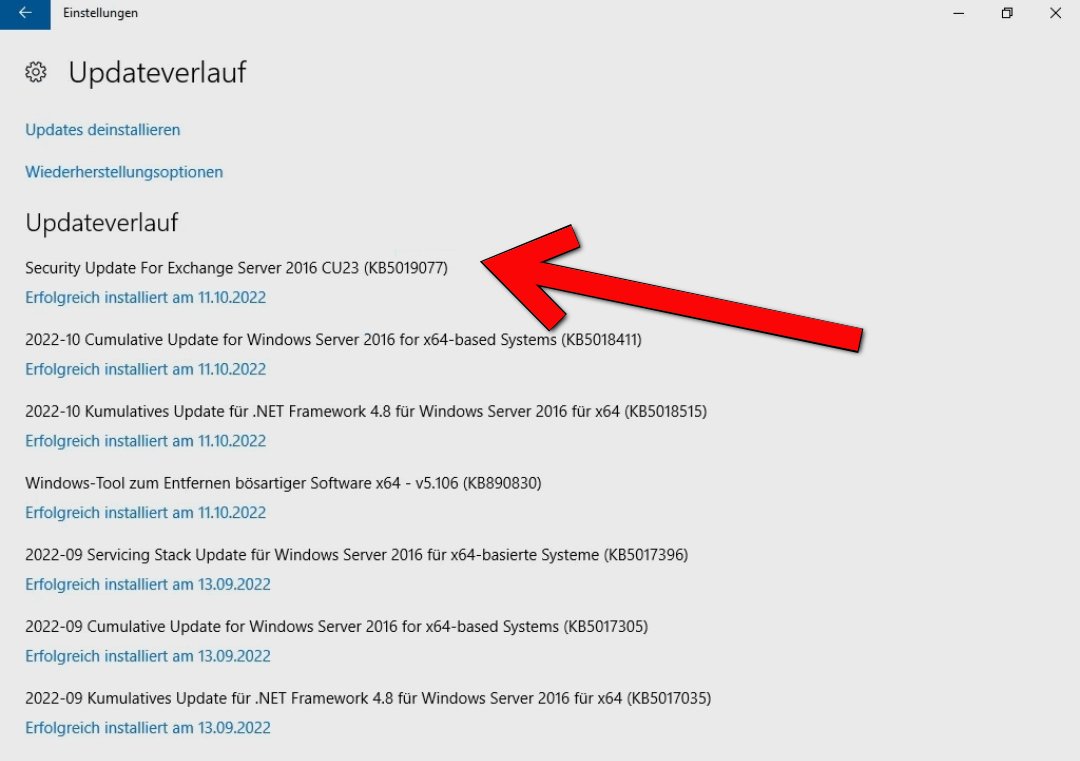Image resolution: width=1080 pixels, height=761 pixels.
Task: Open install status under KB5017396 update
Action: [x=148, y=584]
